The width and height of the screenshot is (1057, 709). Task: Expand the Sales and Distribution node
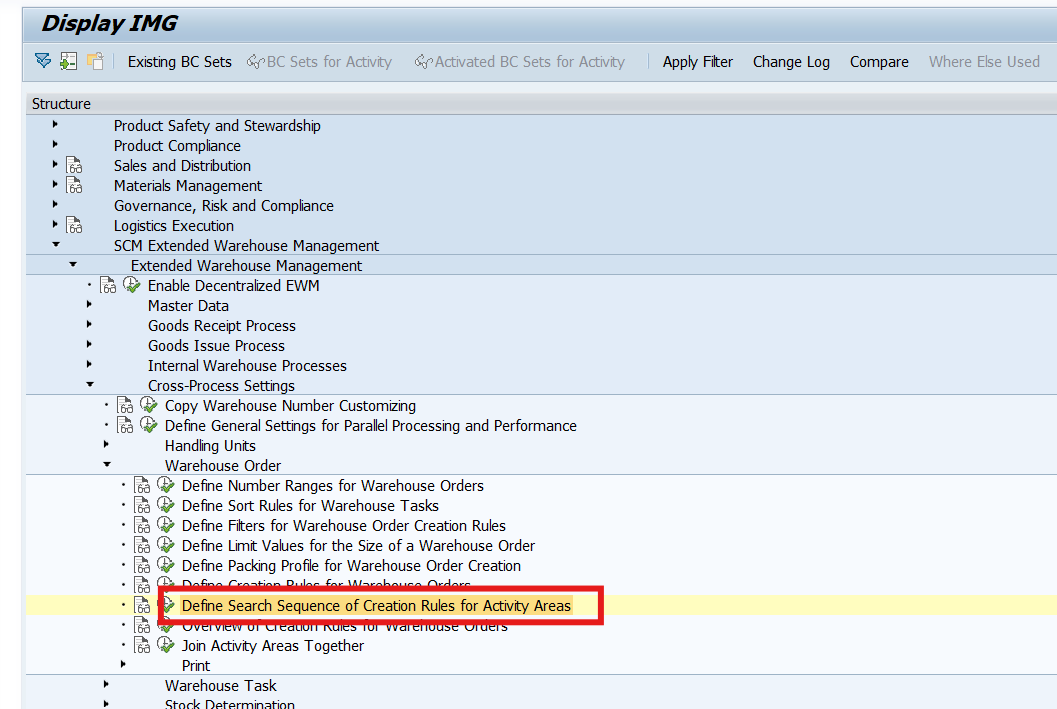(55, 164)
